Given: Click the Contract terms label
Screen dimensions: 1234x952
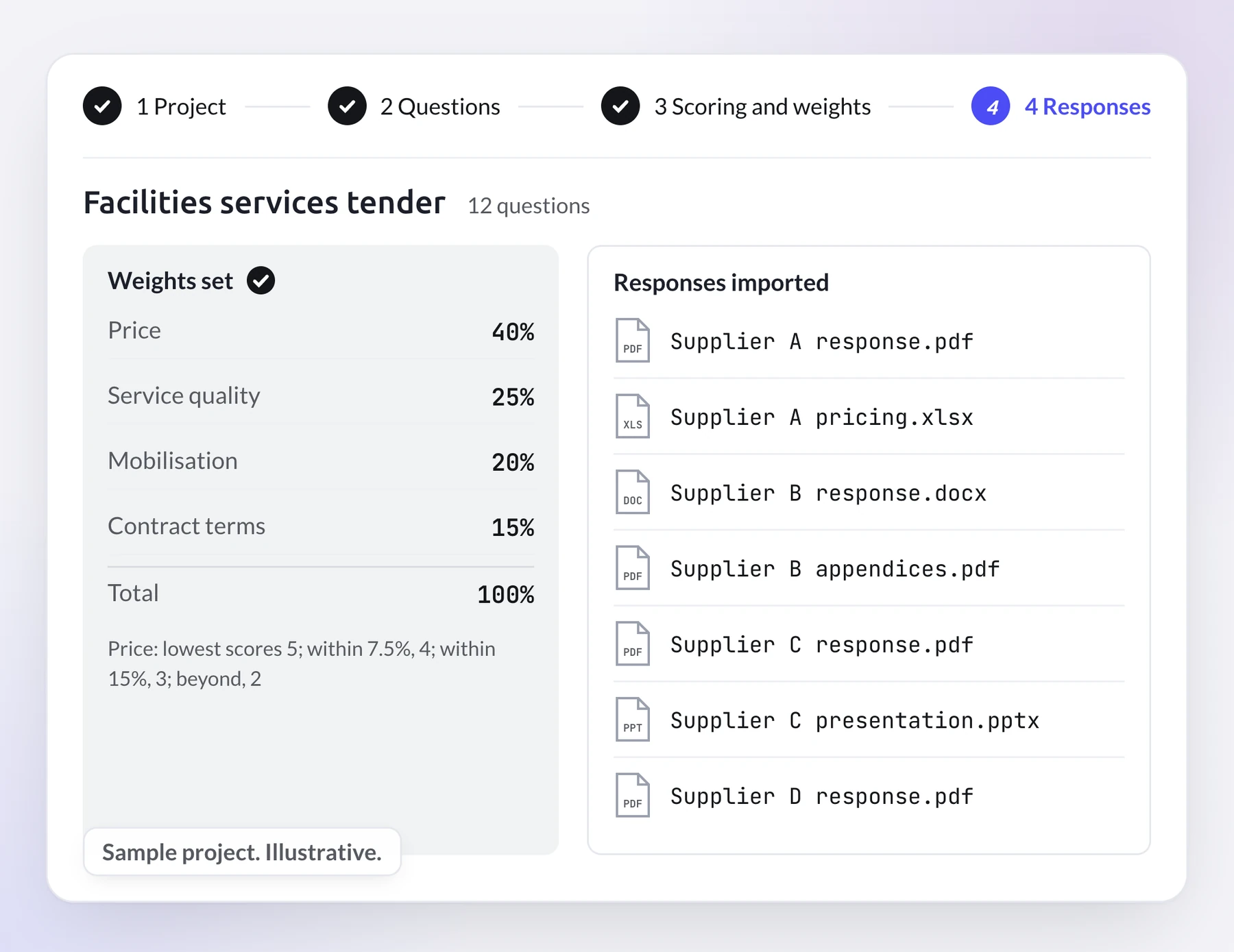Looking at the screenshot, I should pos(186,526).
